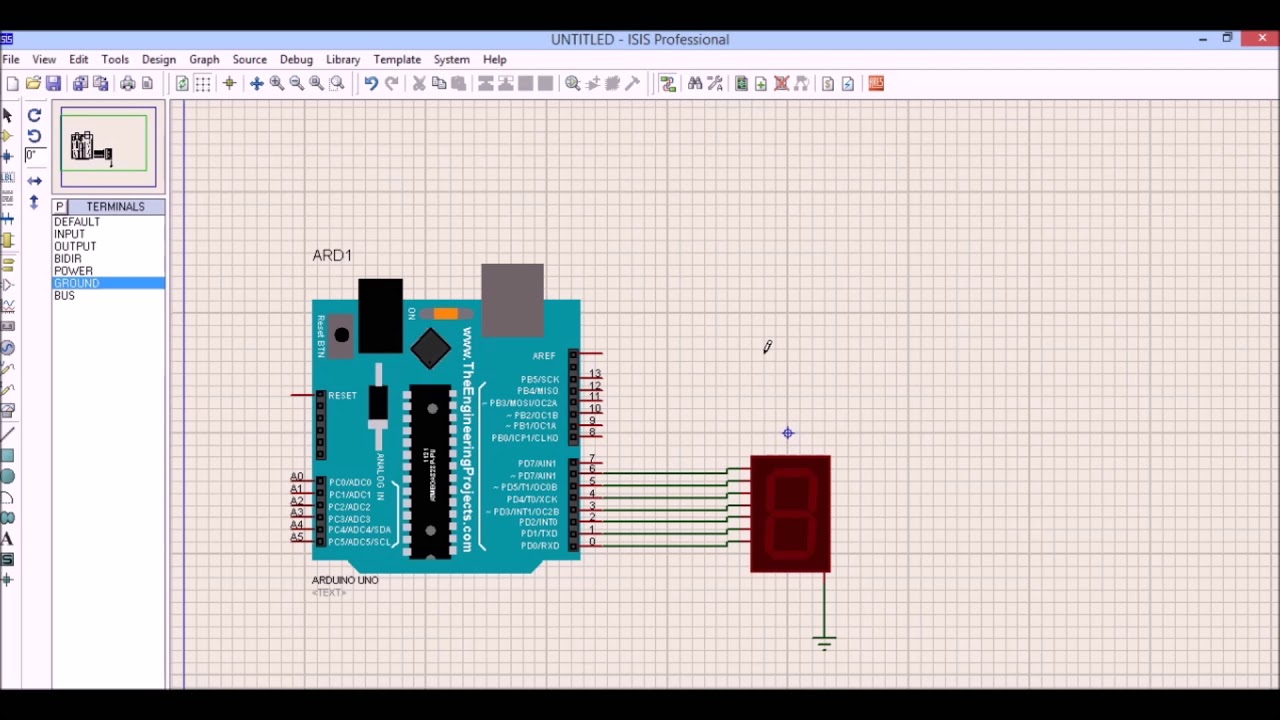1280x720 pixels.
Task: Open the Help menu
Action: [495, 60]
